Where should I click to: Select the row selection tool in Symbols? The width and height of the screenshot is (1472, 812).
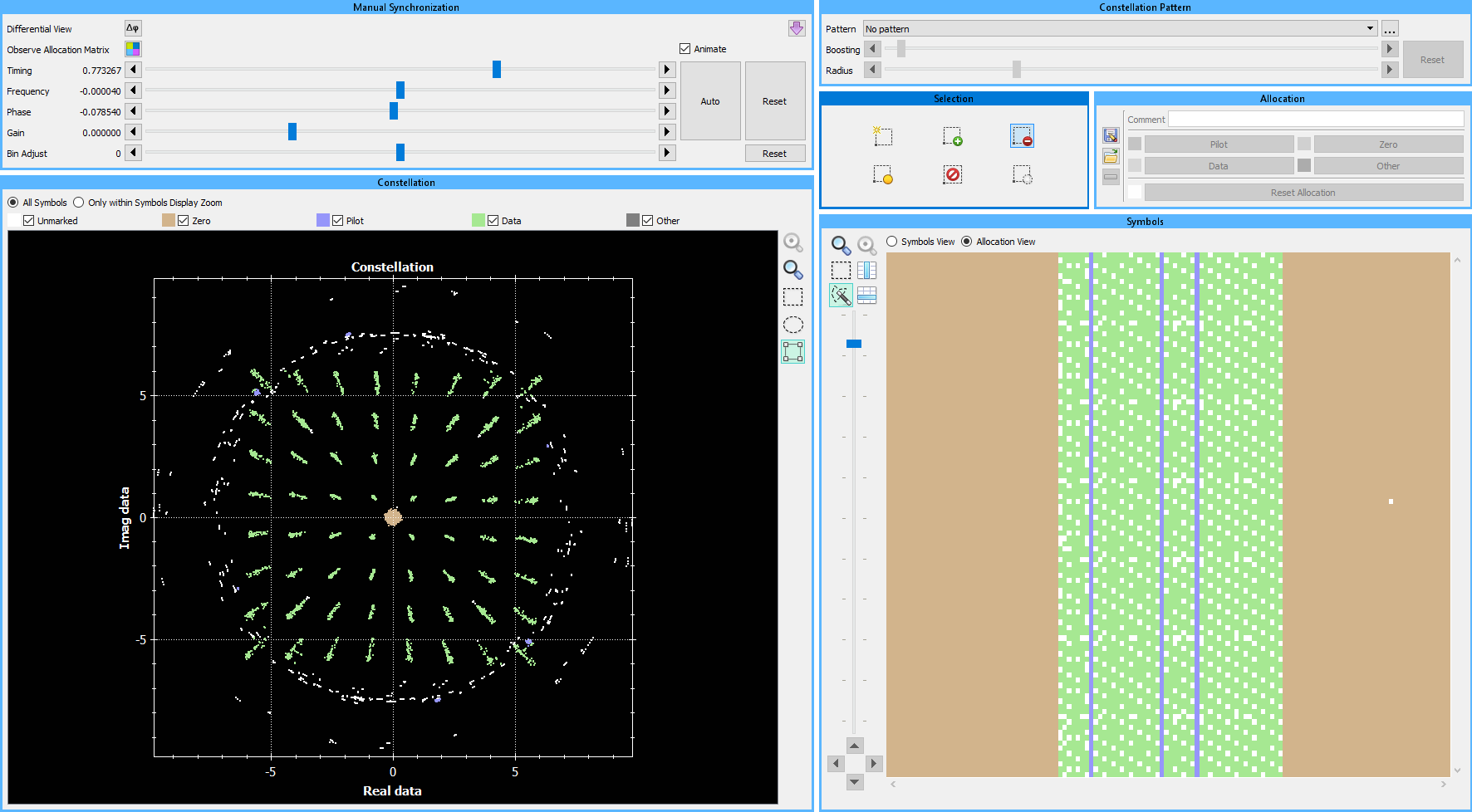[x=866, y=295]
